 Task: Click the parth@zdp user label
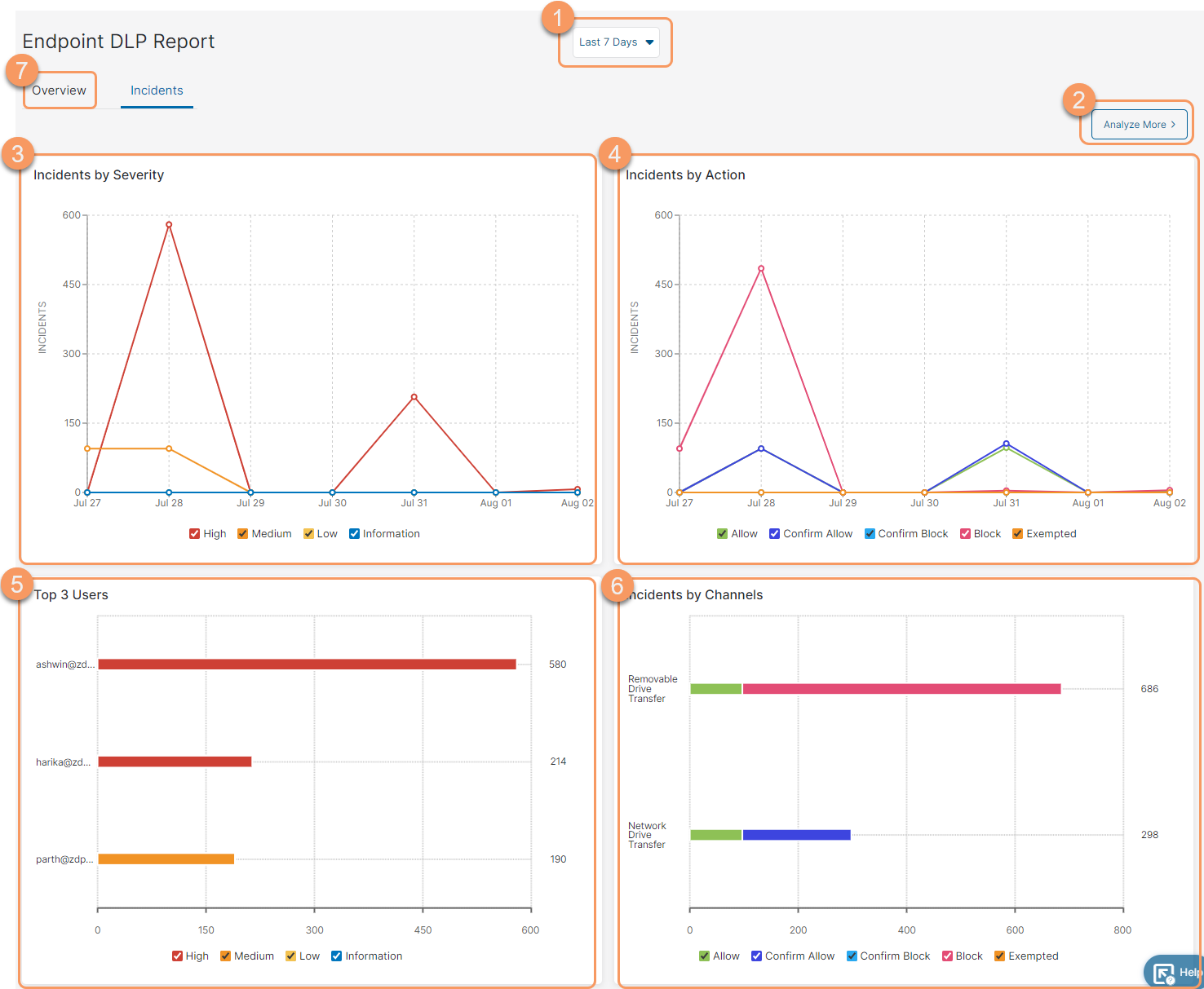pos(64,859)
